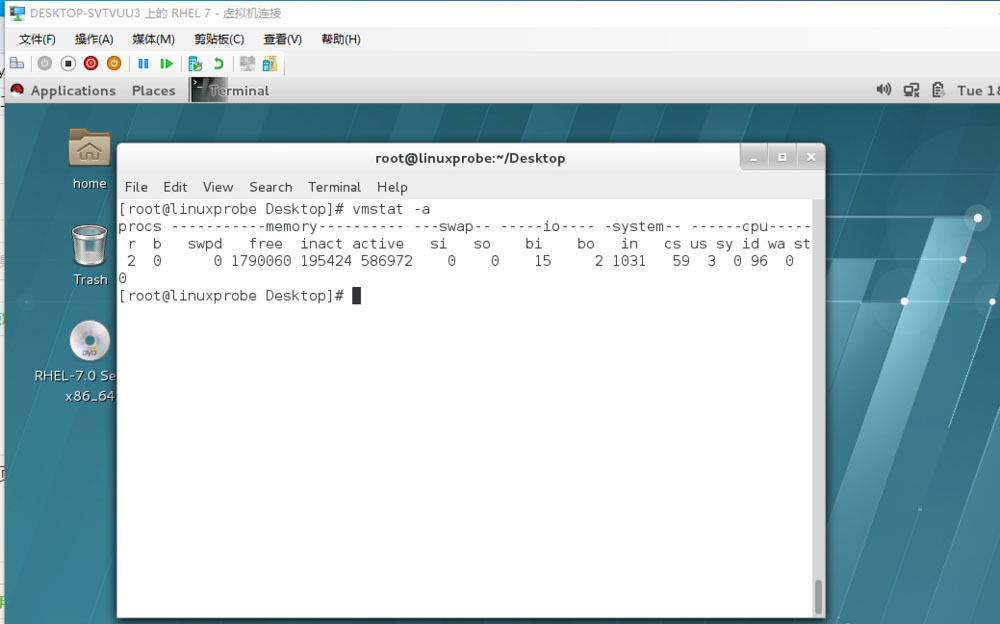The image size is (1000, 624).
Task: Open the Trash from the desktop
Action: point(90,247)
